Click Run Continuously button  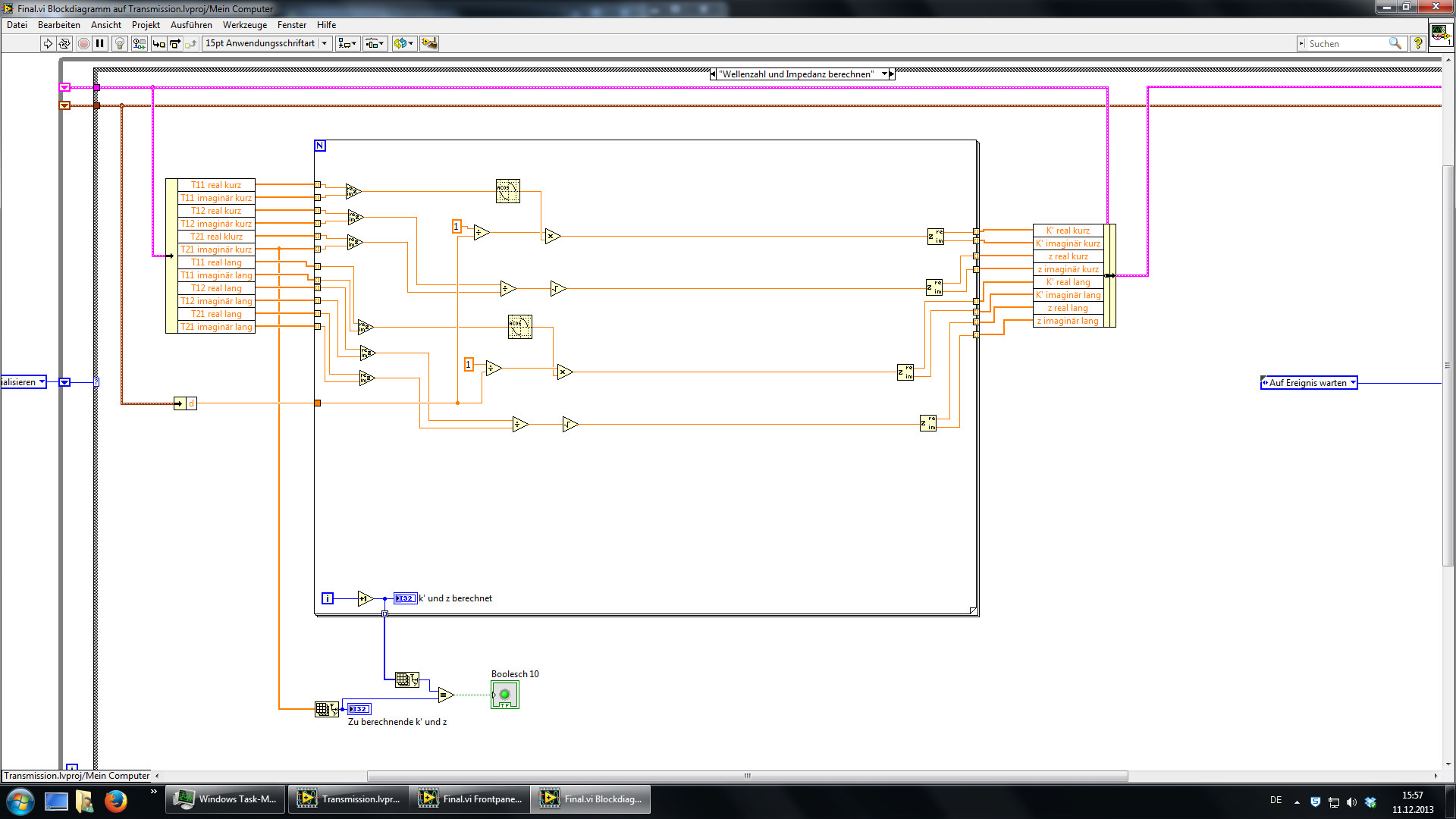click(x=64, y=44)
